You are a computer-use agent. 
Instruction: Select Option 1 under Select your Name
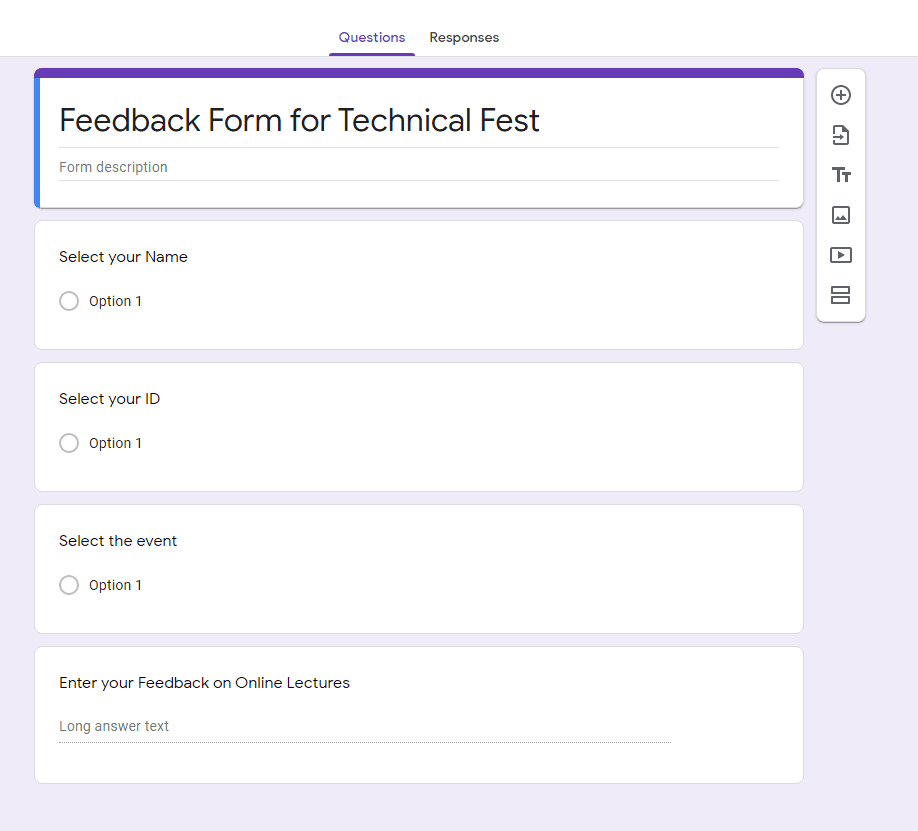click(69, 301)
